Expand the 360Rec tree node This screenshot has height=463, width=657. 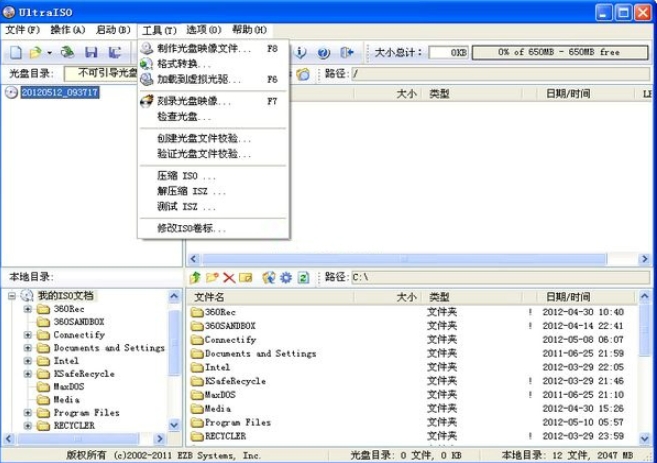pos(28,309)
